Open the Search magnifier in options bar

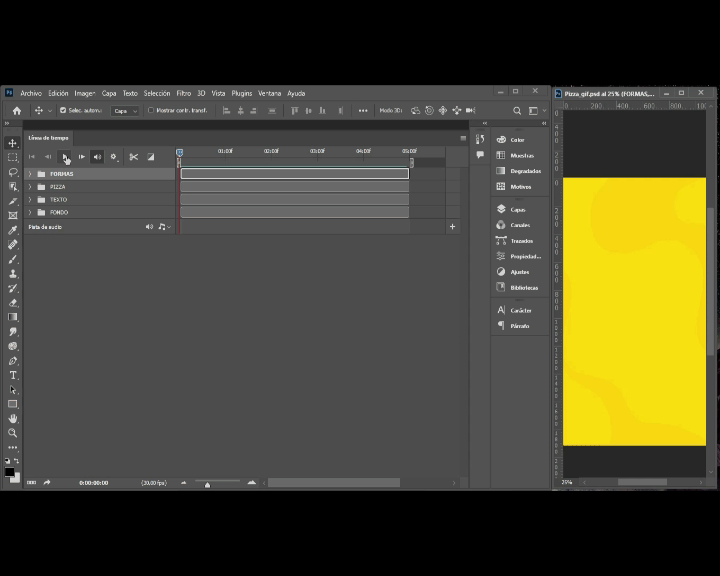click(517, 111)
